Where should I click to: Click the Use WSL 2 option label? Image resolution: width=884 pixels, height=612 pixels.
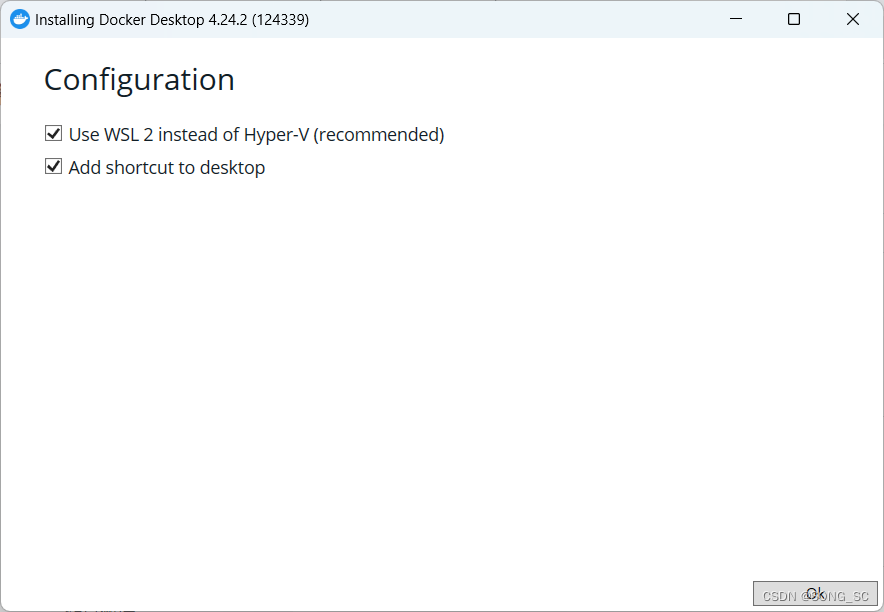tap(255, 134)
